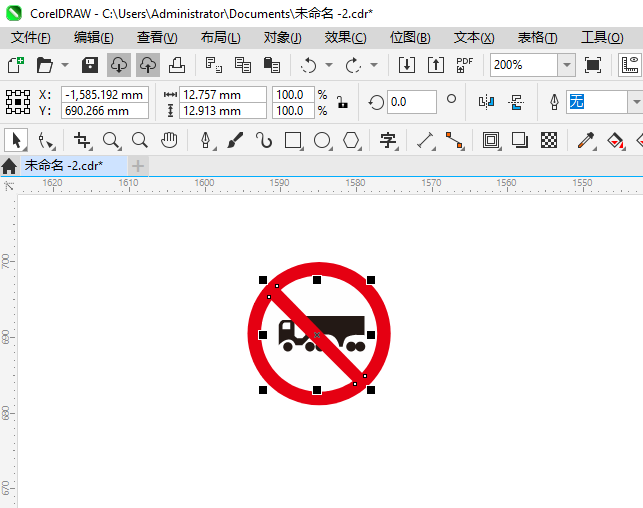Click the plus button to add document

coord(138,166)
